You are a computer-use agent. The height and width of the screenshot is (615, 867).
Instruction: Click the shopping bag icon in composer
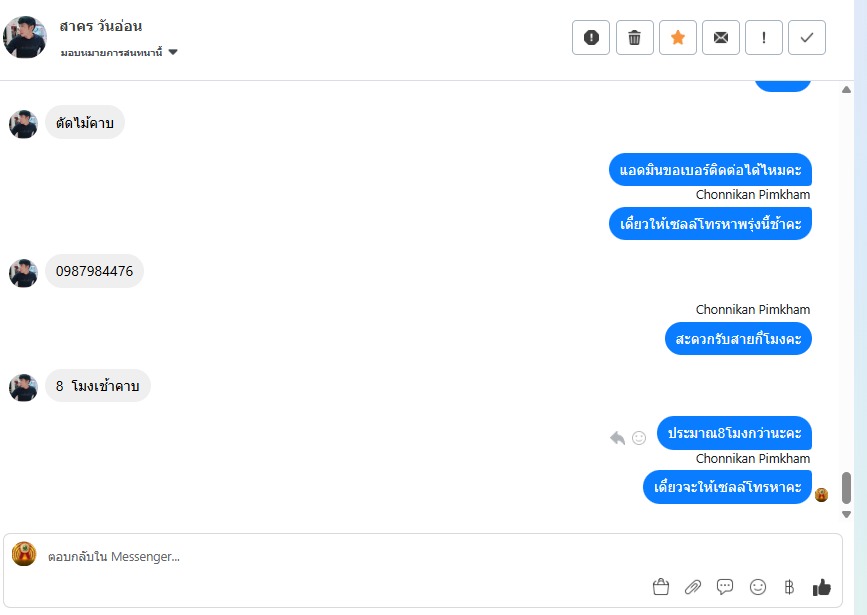(661, 587)
